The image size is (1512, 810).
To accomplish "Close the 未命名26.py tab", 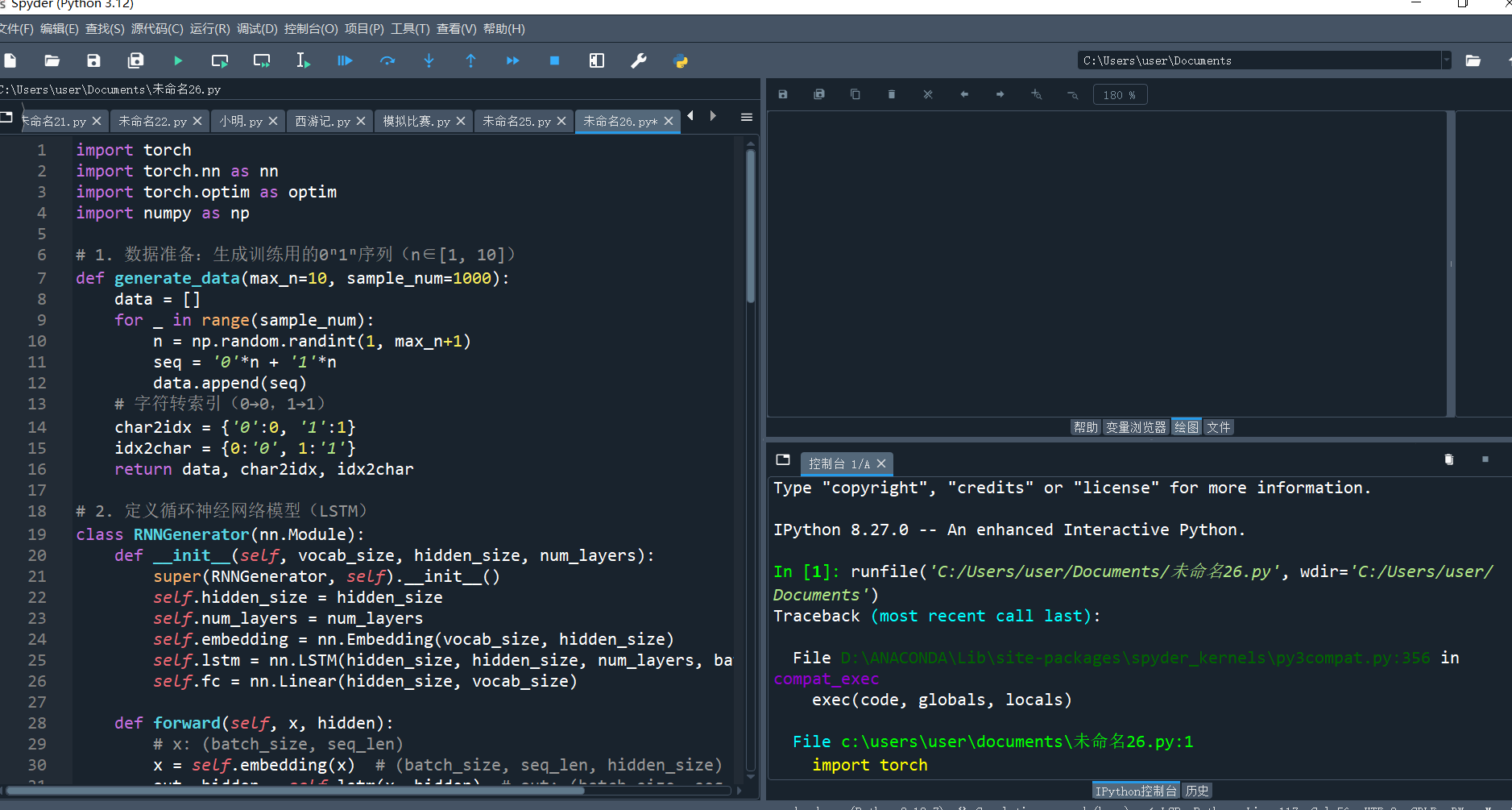I will [669, 121].
